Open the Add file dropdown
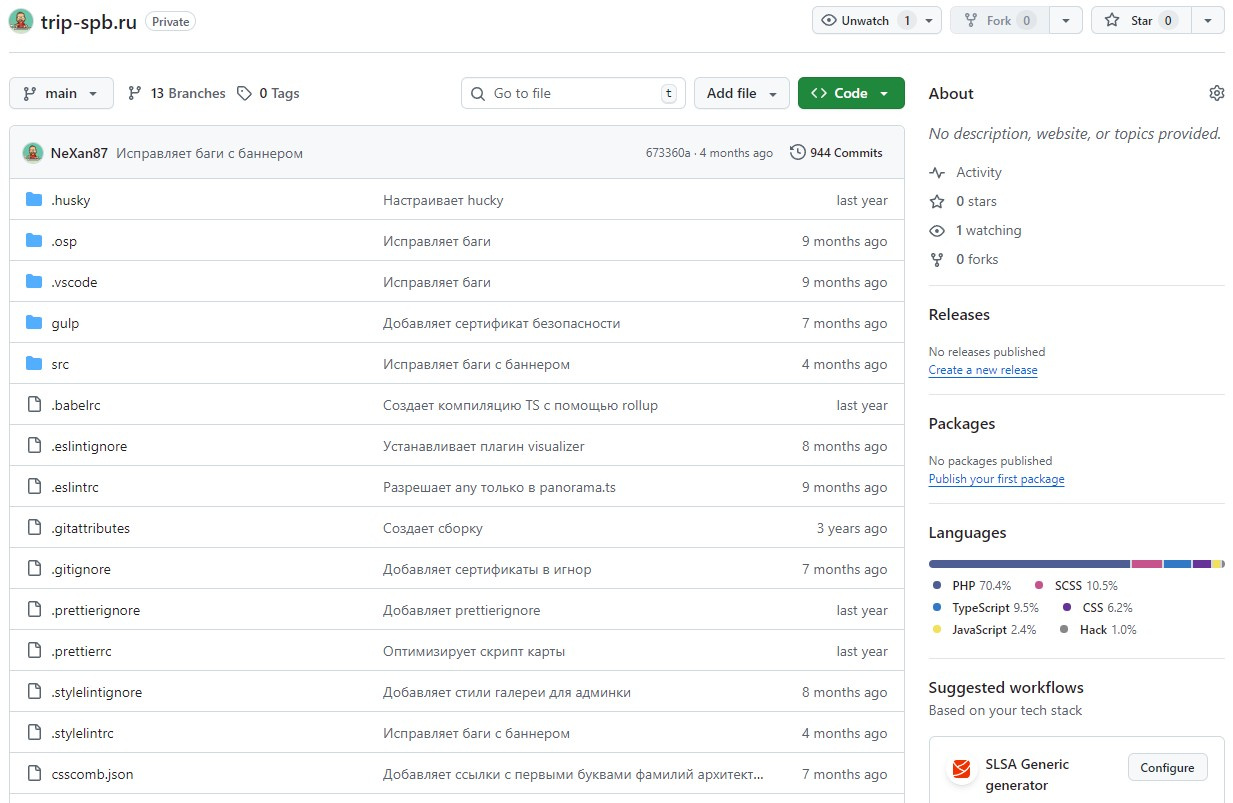The height and width of the screenshot is (803, 1233). pos(741,93)
